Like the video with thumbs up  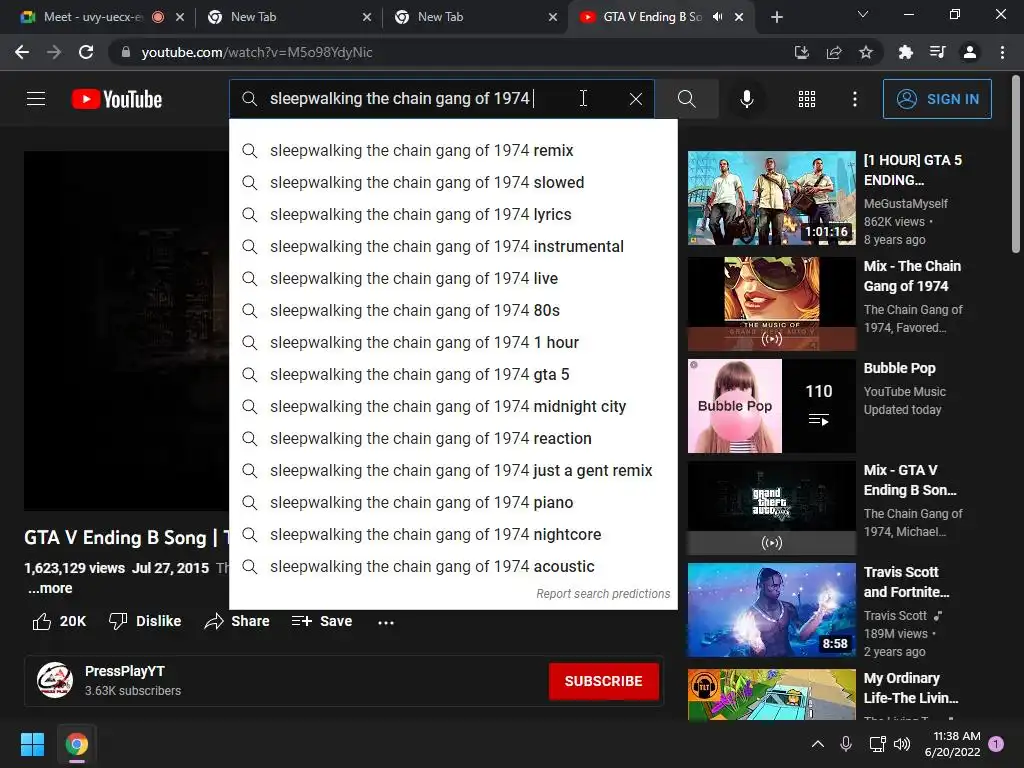(59, 621)
